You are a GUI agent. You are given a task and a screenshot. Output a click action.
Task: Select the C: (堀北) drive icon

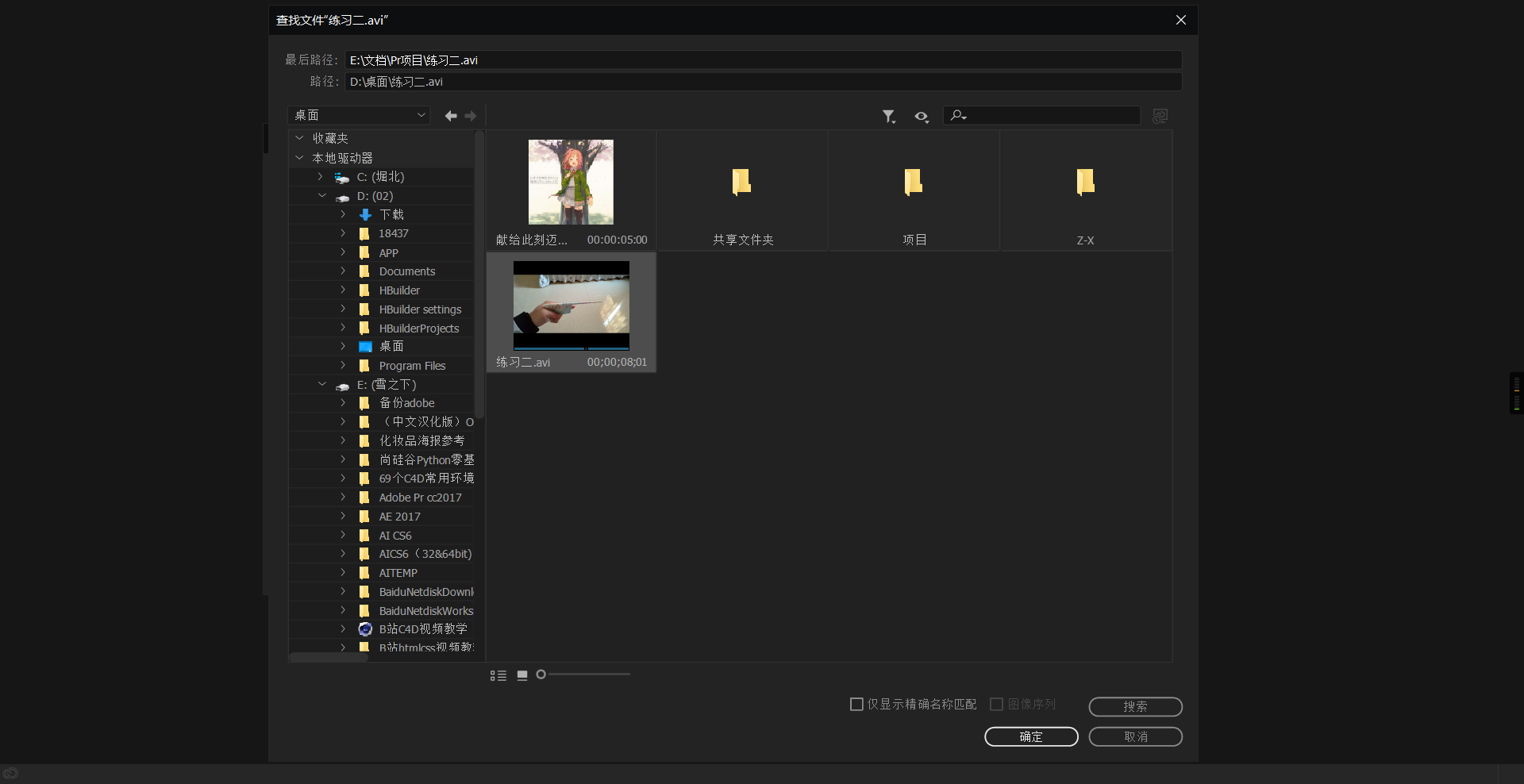click(342, 178)
